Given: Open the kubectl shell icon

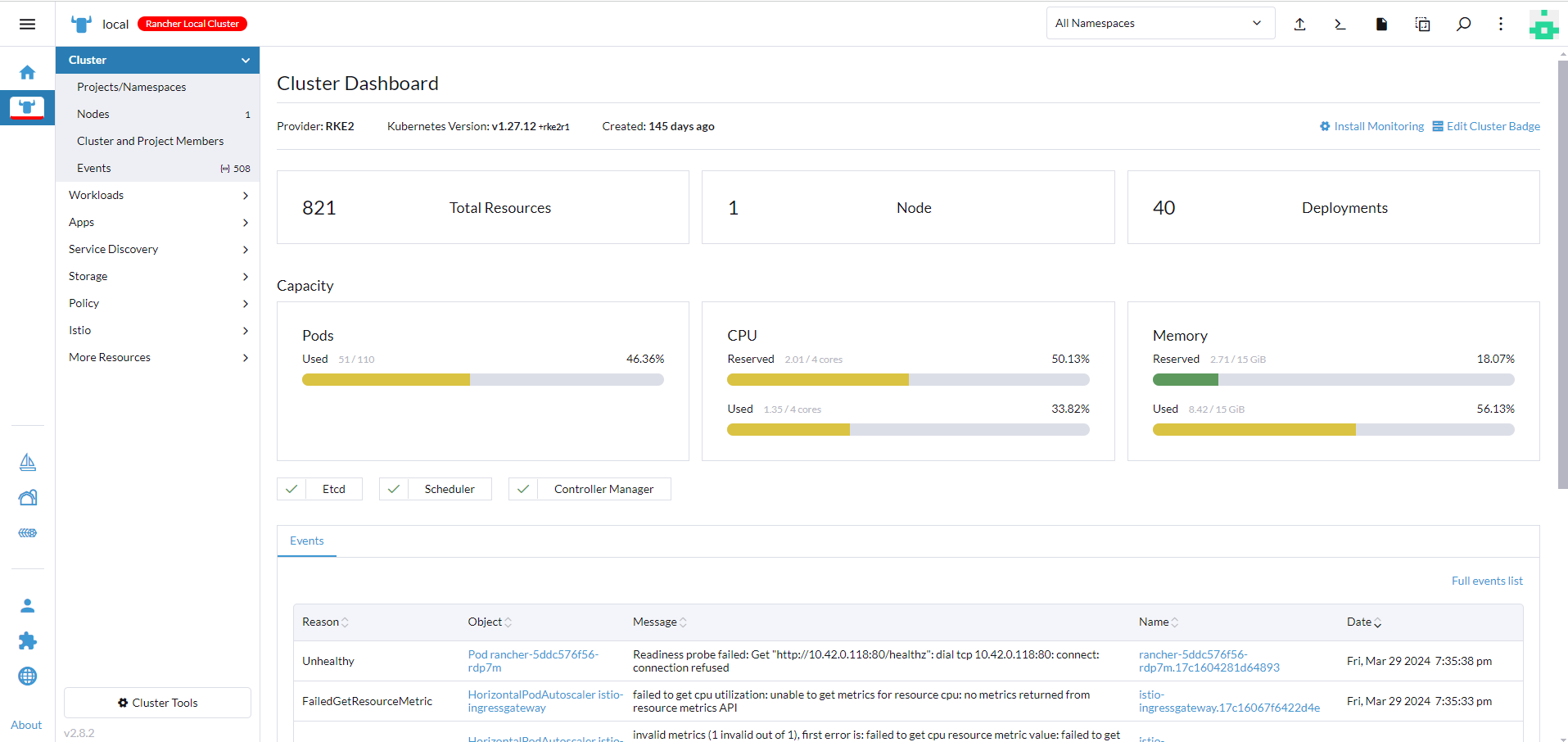Looking at the screenshot, I should tap(1340, 24).
